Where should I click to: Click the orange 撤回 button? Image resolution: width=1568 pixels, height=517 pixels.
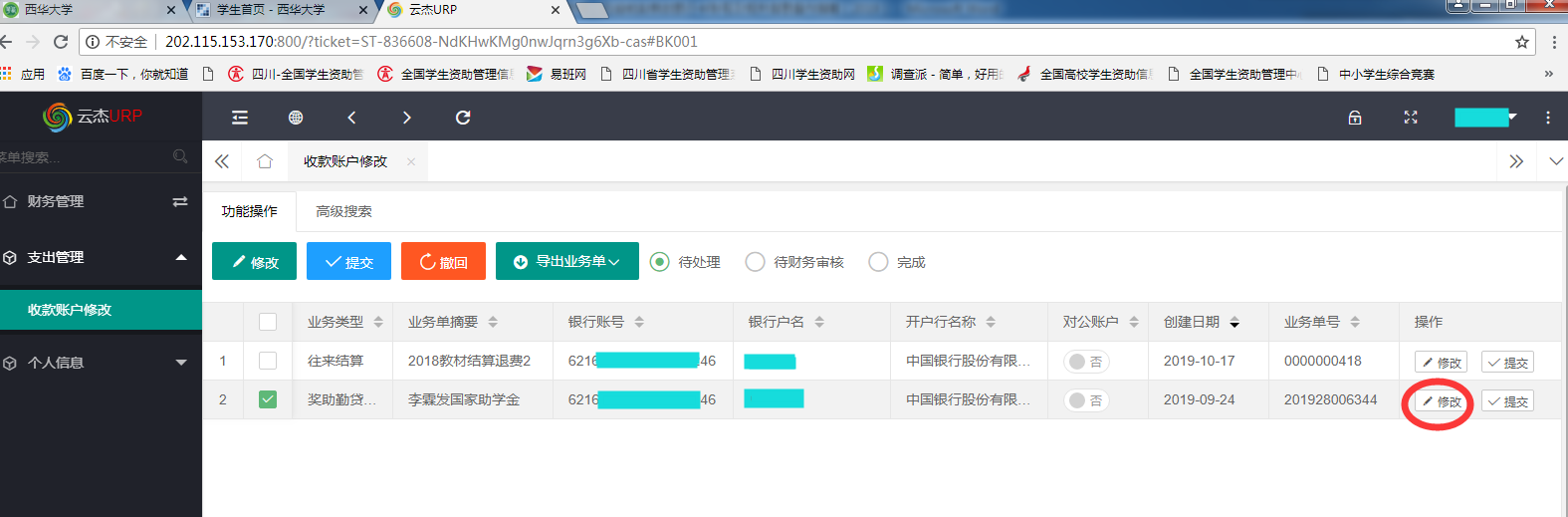(x=443, y=262)
